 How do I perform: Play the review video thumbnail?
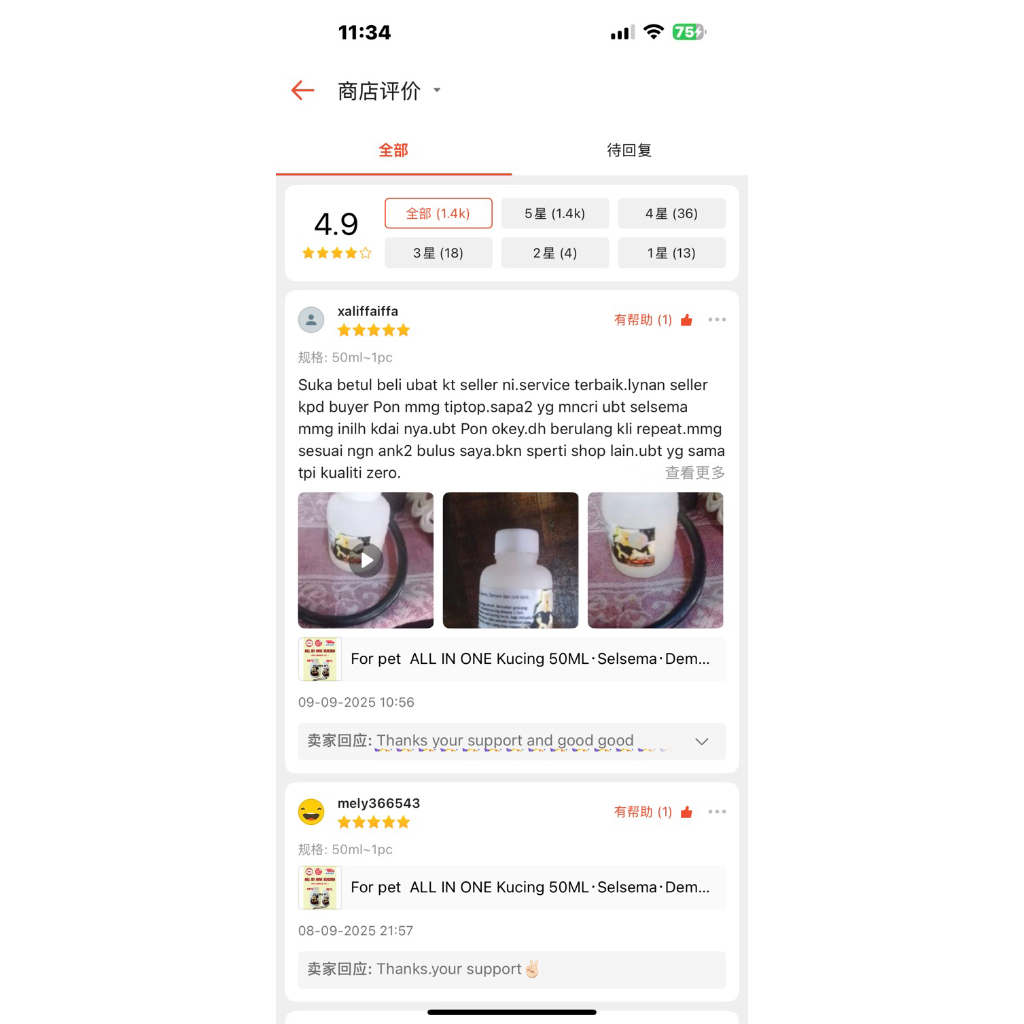[366, 560]
